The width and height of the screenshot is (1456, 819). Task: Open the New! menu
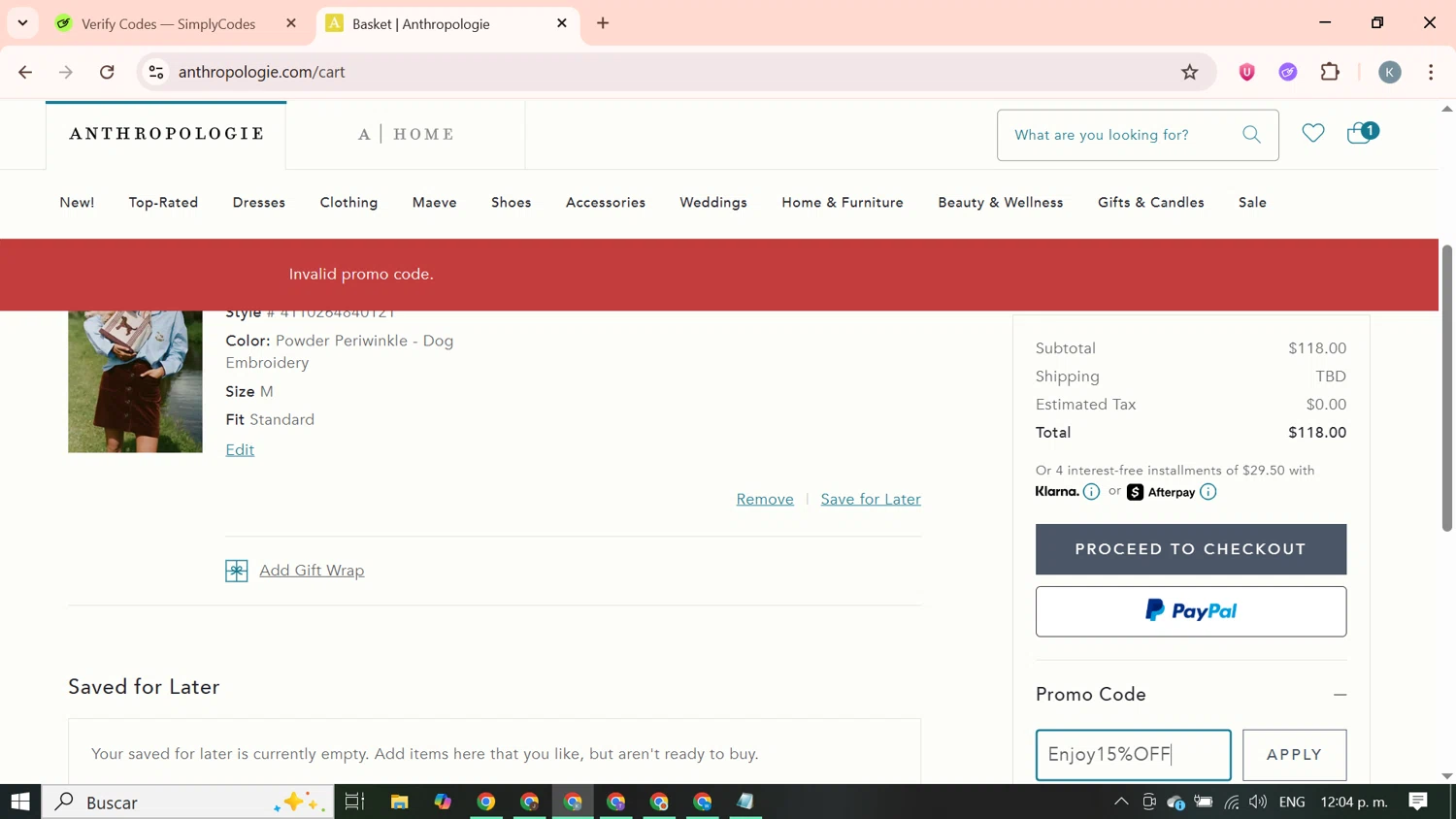coord(77,203)
